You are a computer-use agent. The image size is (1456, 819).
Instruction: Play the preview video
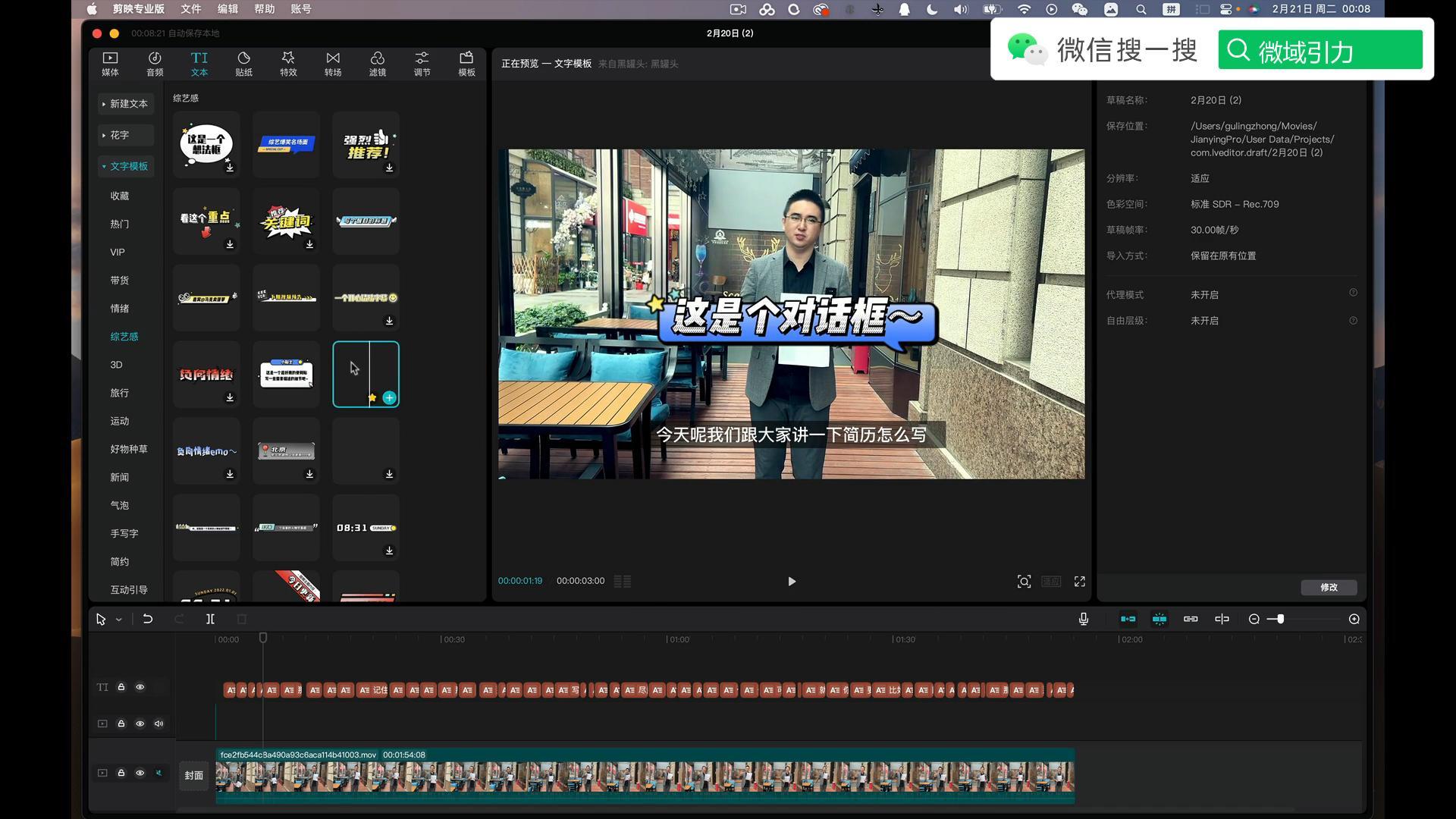point(791,582)
